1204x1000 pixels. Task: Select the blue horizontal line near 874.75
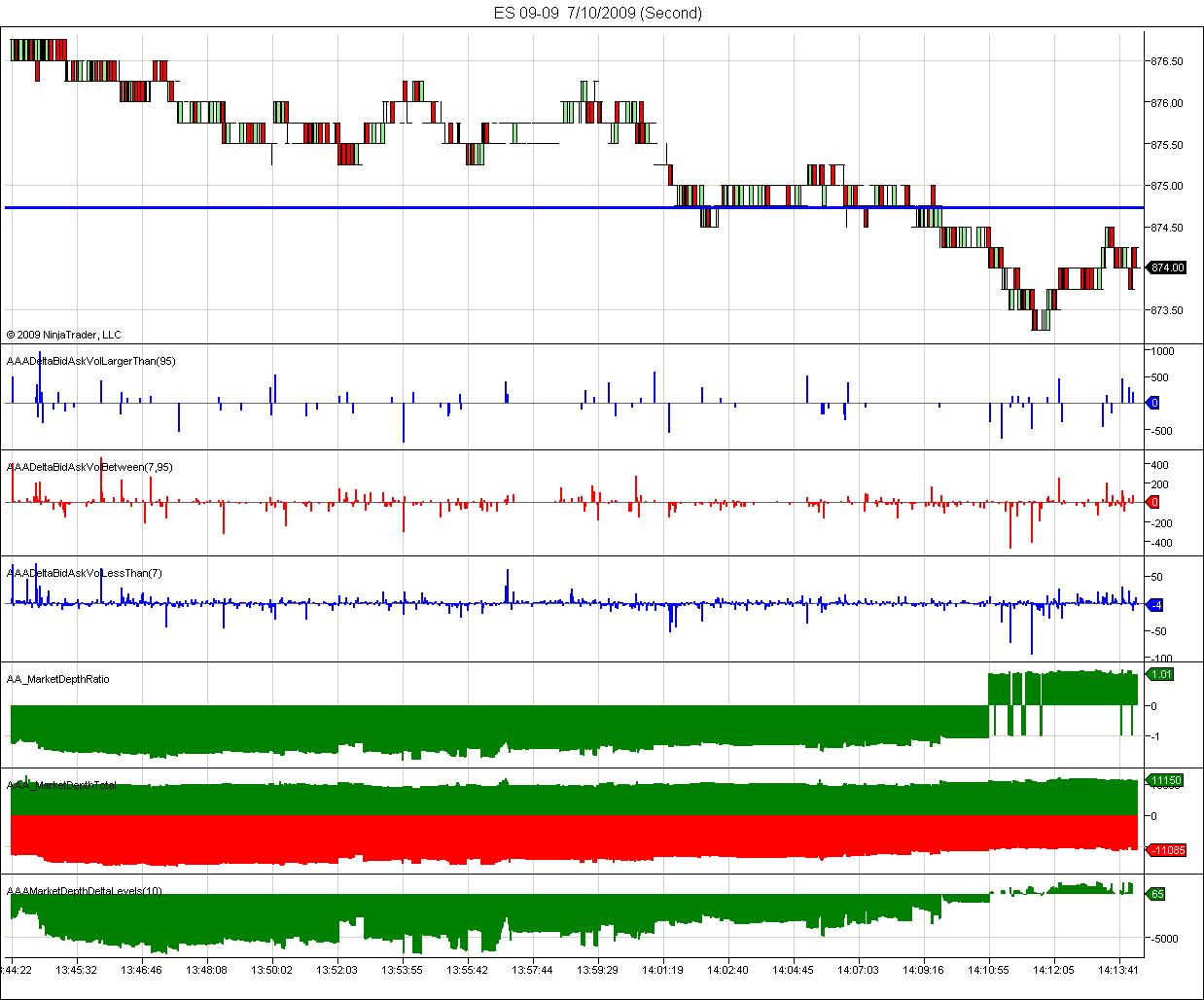pyautogui.click(x=574, y=207)
